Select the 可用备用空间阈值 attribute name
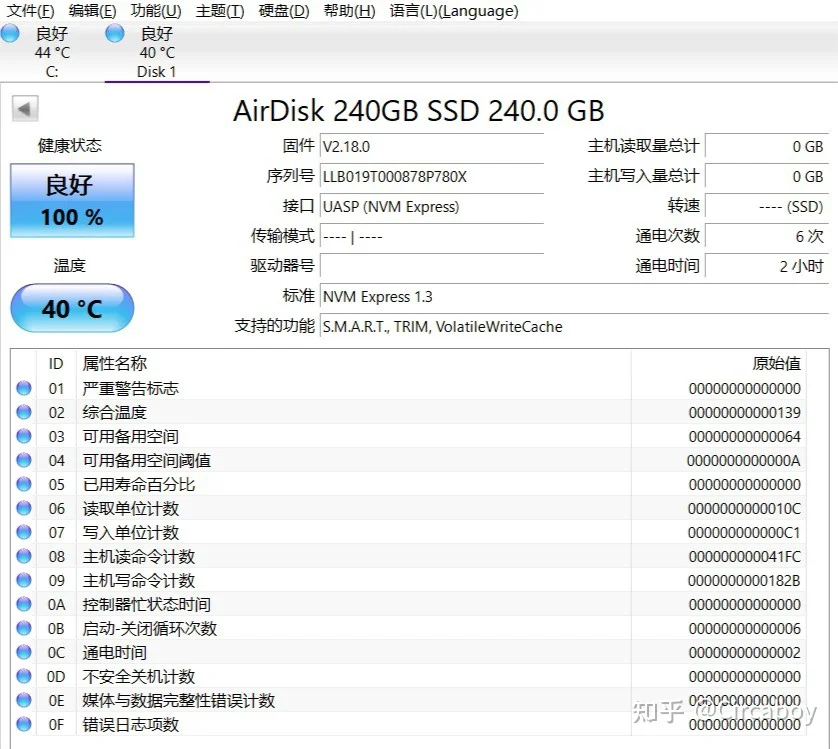 pos(146,460)
